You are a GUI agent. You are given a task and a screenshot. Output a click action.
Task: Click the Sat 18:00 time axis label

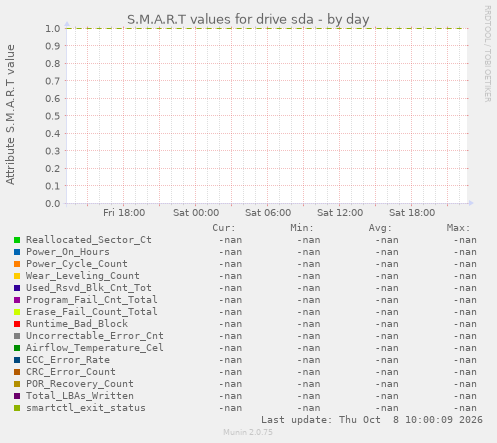[412, 213]
